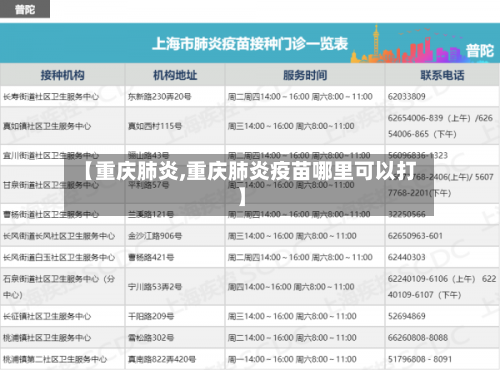Select phone number 32250566
The height and width of the screenshot is (370, 500).
tap(407, 214)
